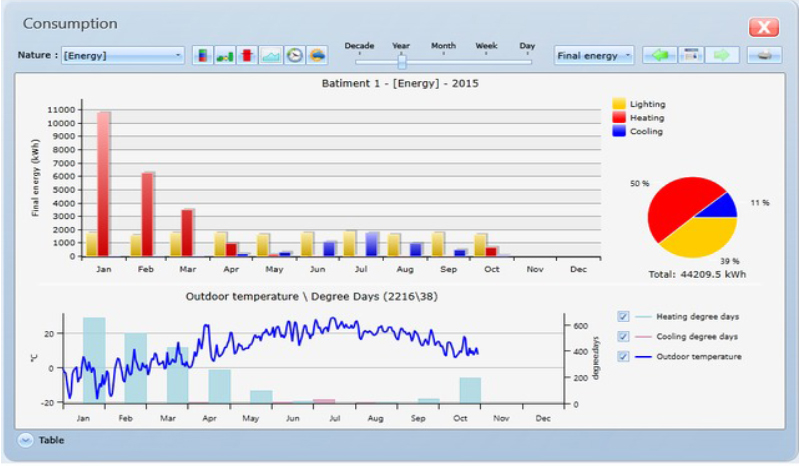Open the Nature [Energy] dropdown
This screenshot has width=800, height=466.
122,56
